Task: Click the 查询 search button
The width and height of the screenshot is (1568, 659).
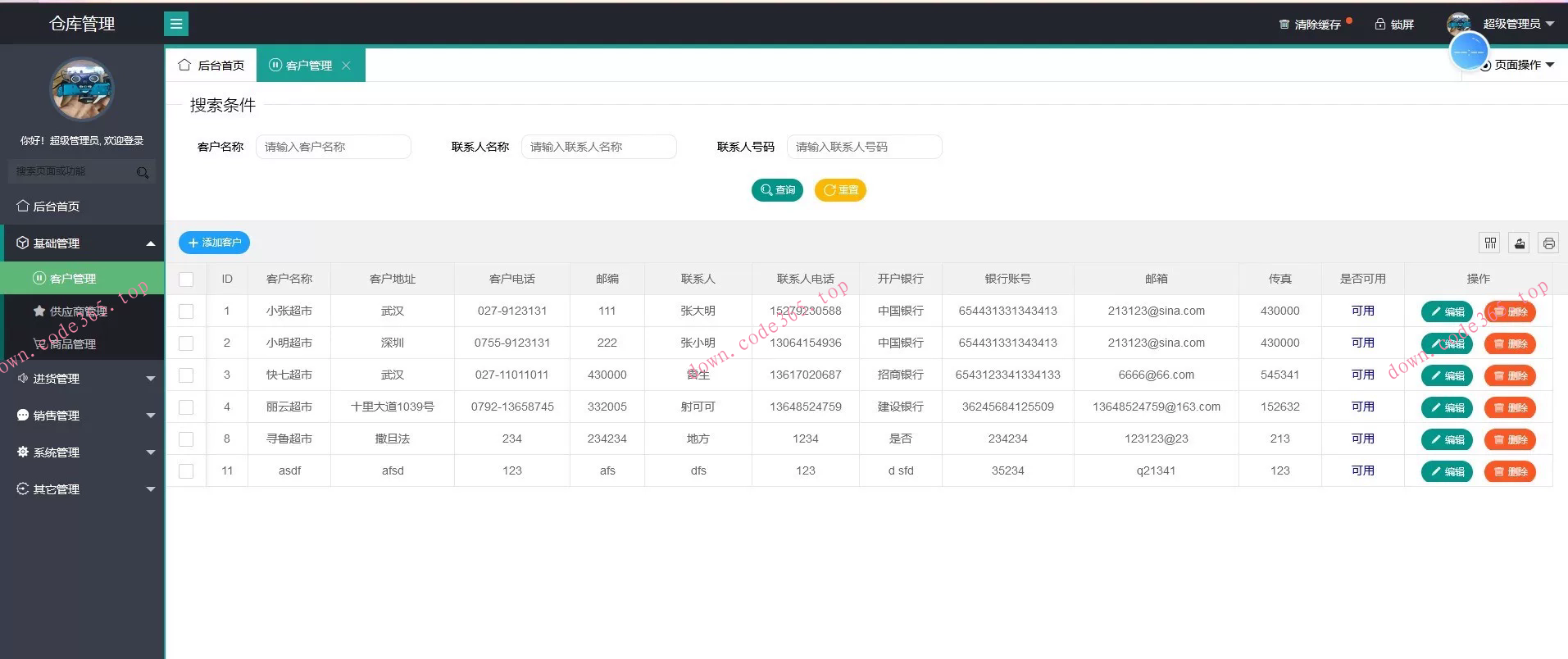Action: pyautogui.click(x=777, y=190)
